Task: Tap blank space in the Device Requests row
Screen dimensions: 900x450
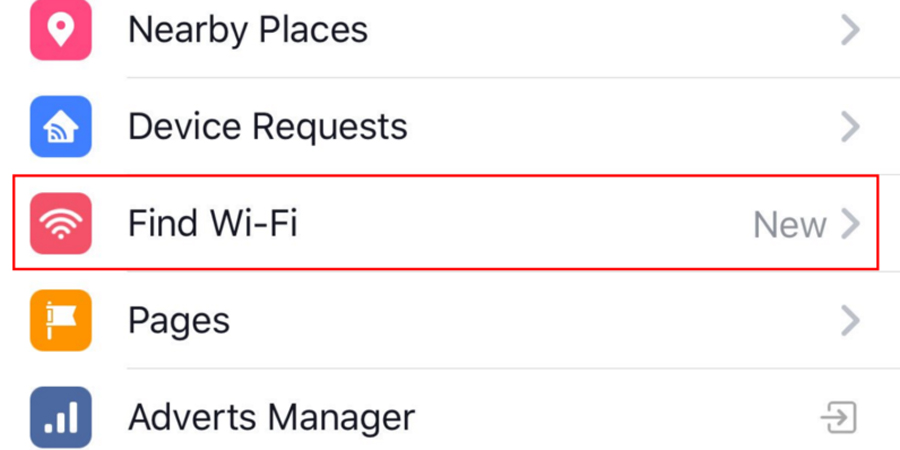Action: (x=620, y=127)
